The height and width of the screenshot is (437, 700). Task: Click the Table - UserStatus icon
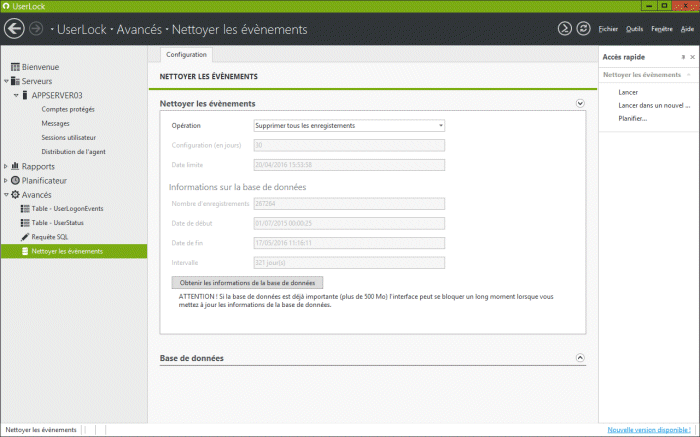25,223
